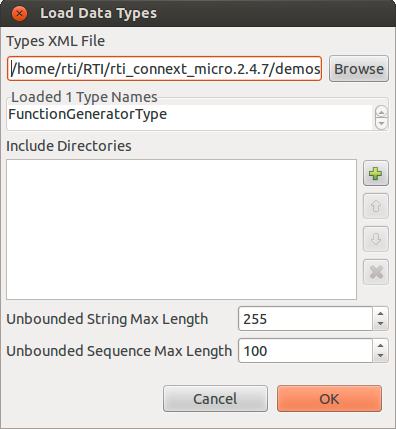Close the Load Data Types dialog
The width and height of the screenshot is (396, 429).
tap(19, 13)
